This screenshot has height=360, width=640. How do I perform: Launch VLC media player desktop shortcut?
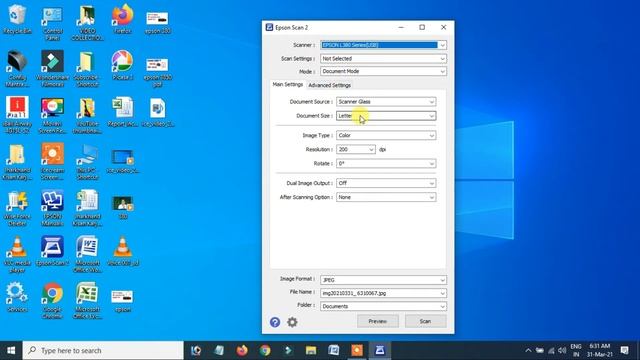pyautogui.click(x=17, y=255)
